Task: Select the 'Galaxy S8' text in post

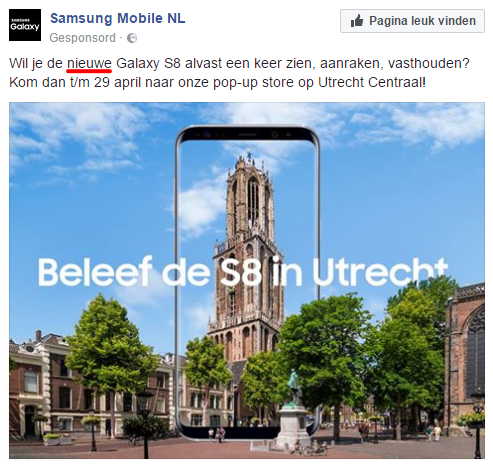Action: click(148, 63)
